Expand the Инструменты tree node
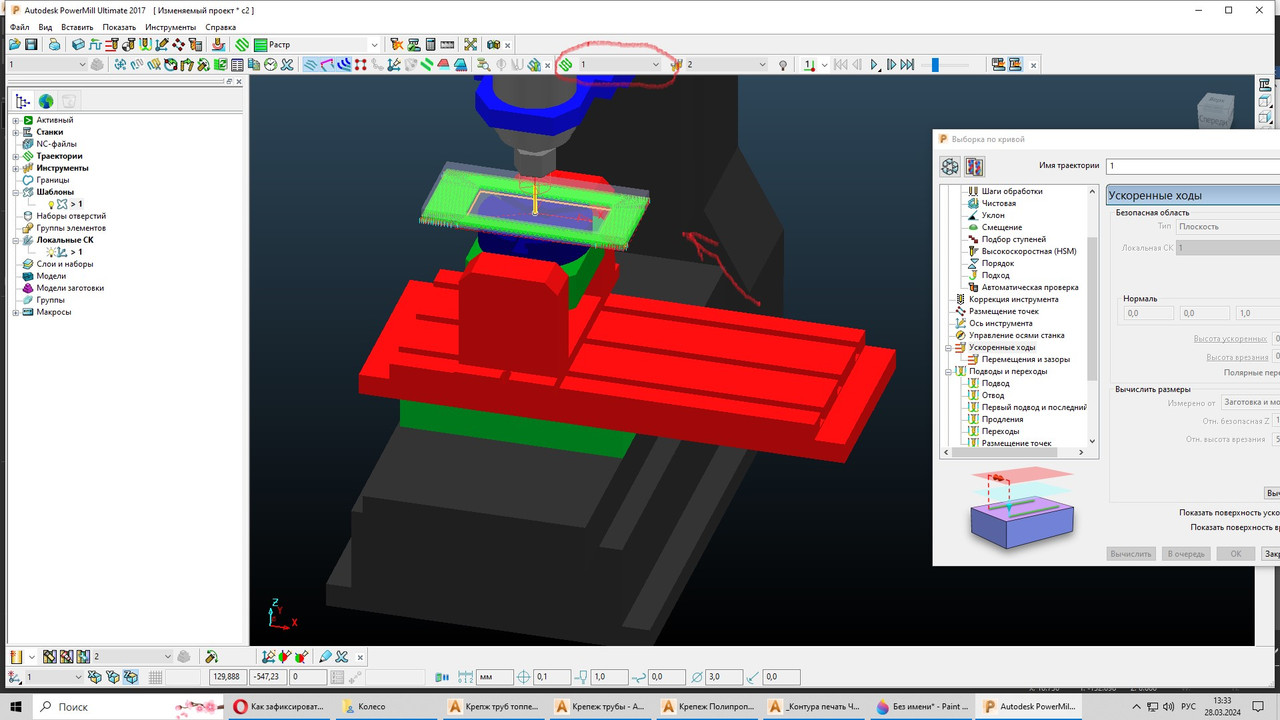This screenshot has height=720, width=1280. (x=16, y=168)
